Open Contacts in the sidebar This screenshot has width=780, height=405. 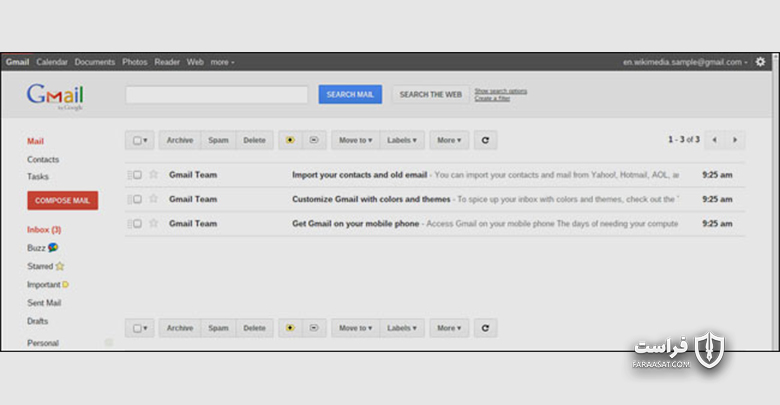coord(43,159)
